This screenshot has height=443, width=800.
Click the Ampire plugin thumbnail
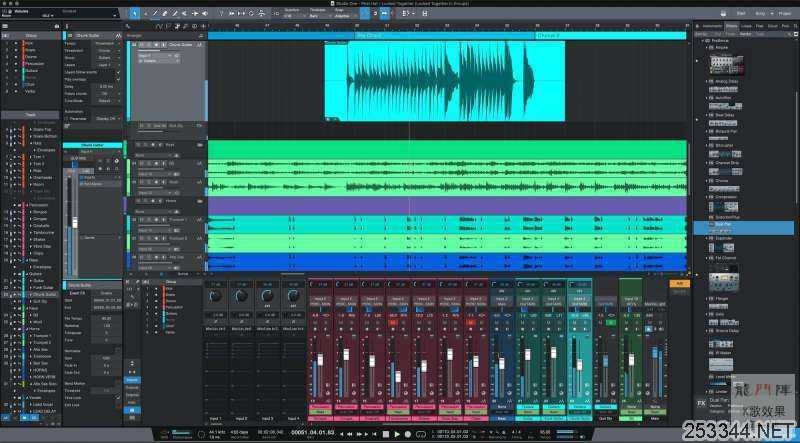click(x=727, y=65)
